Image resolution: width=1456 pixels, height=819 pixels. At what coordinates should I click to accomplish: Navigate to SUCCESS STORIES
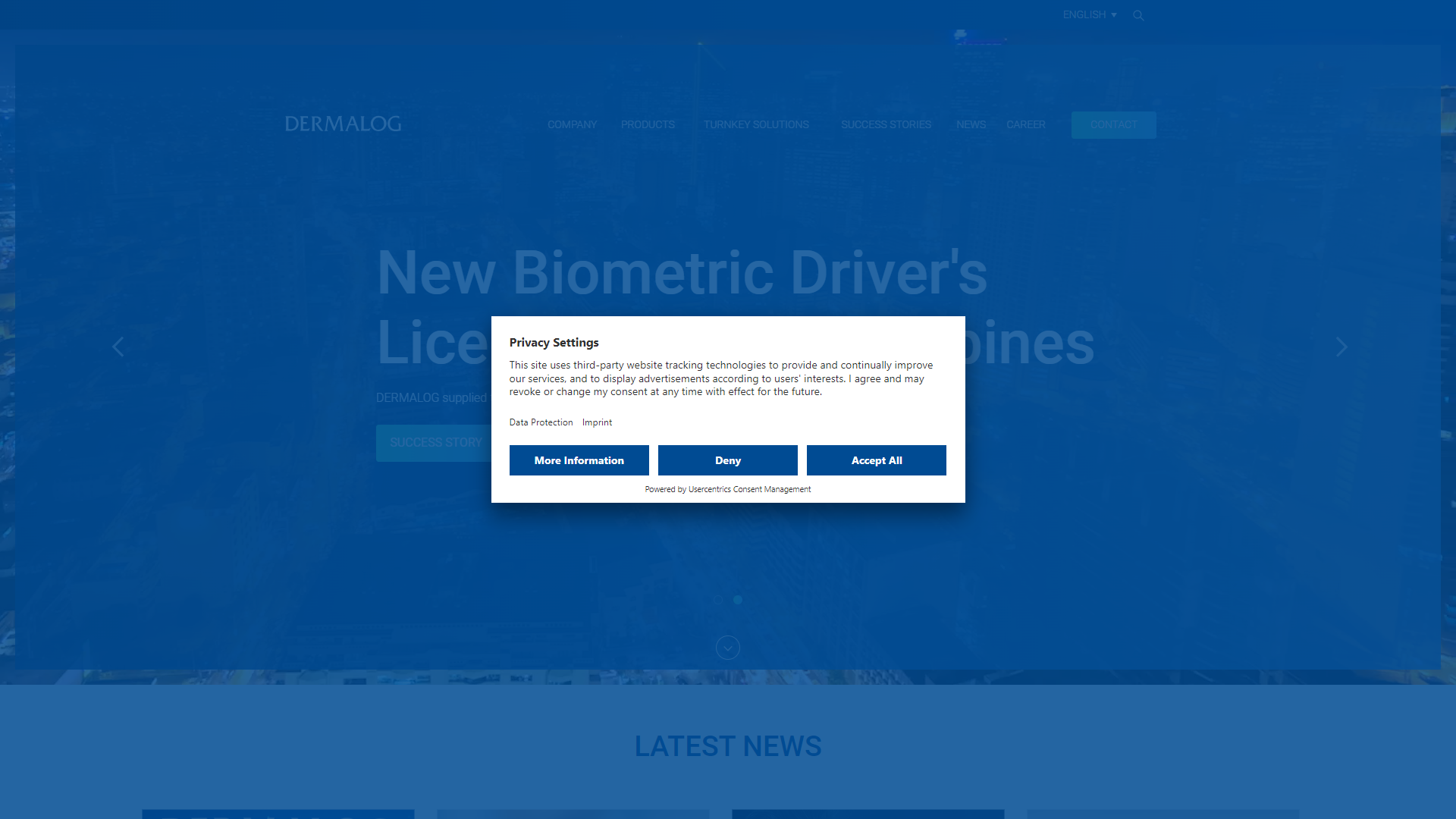pos(886,124)
